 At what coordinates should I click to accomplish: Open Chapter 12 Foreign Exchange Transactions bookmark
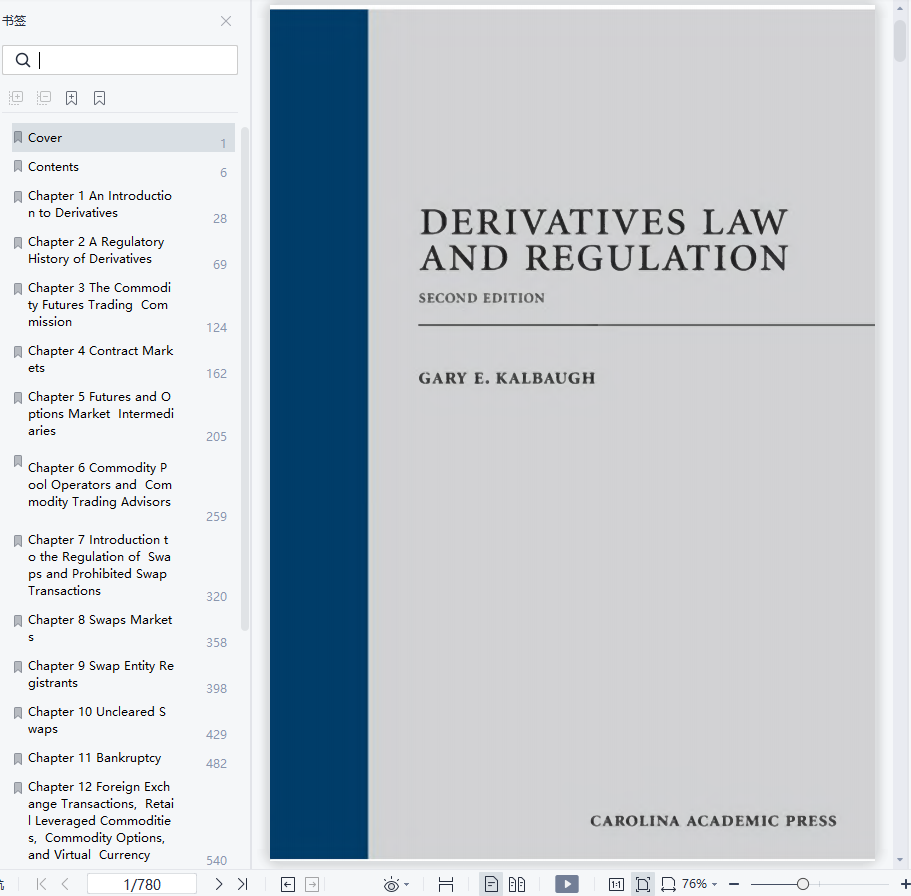123,821
